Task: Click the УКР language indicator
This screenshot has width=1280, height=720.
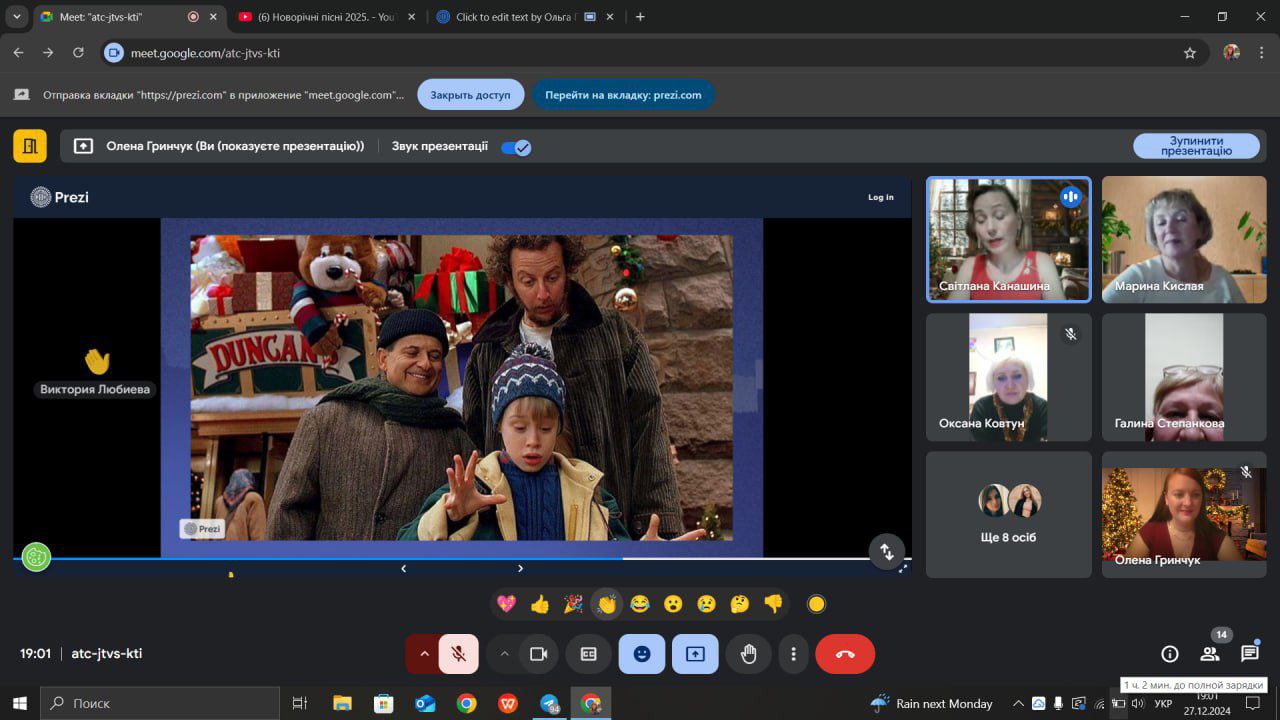Action: click(1164, 704)
